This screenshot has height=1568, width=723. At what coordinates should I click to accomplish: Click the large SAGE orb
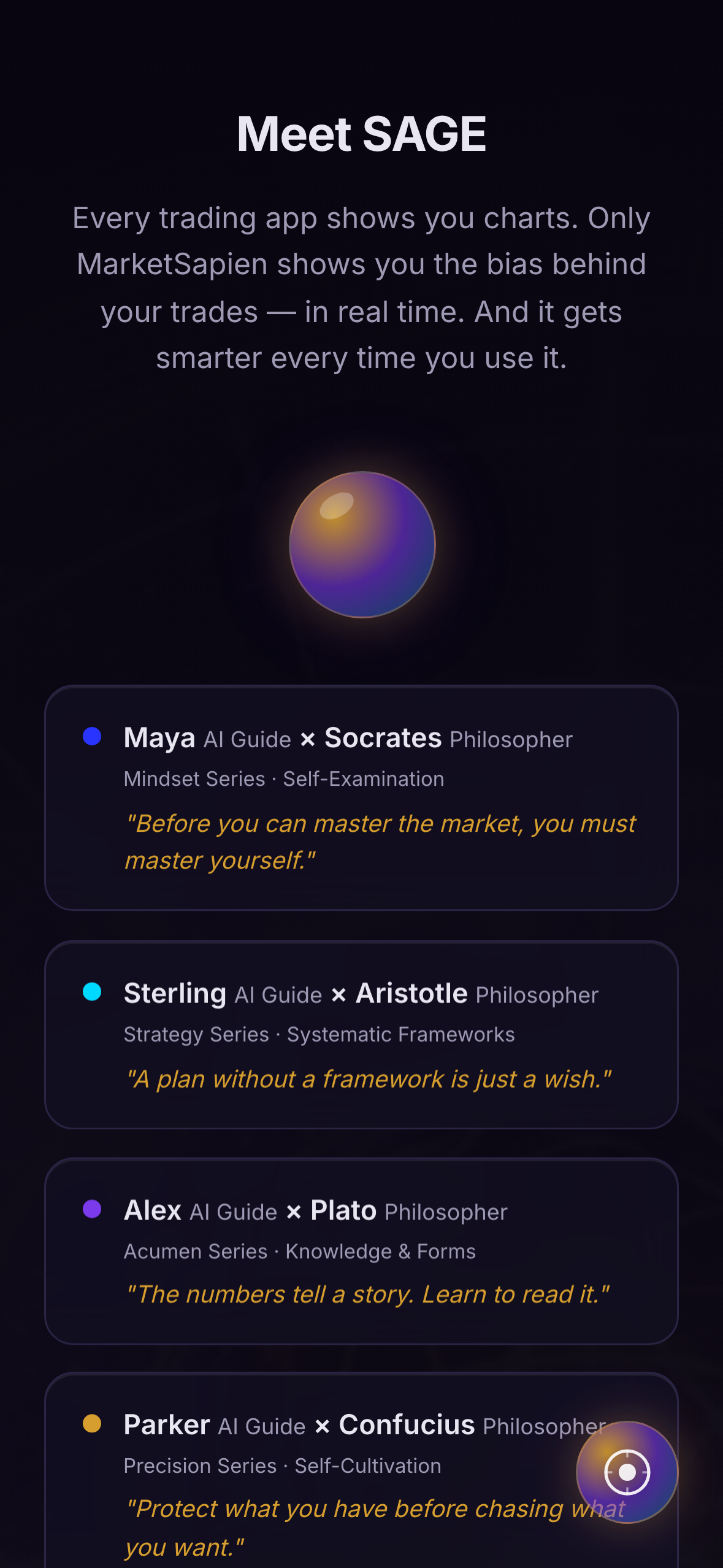[x=362, y=544]
